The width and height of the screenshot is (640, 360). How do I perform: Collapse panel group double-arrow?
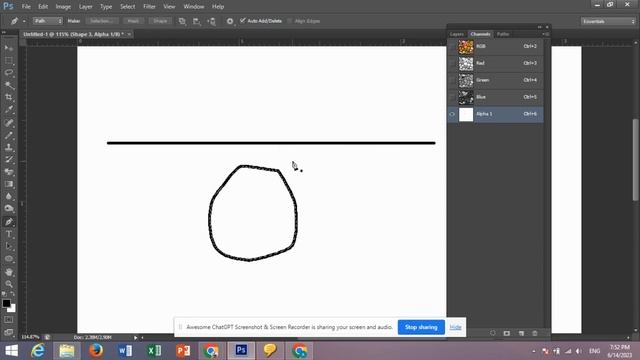540,27
